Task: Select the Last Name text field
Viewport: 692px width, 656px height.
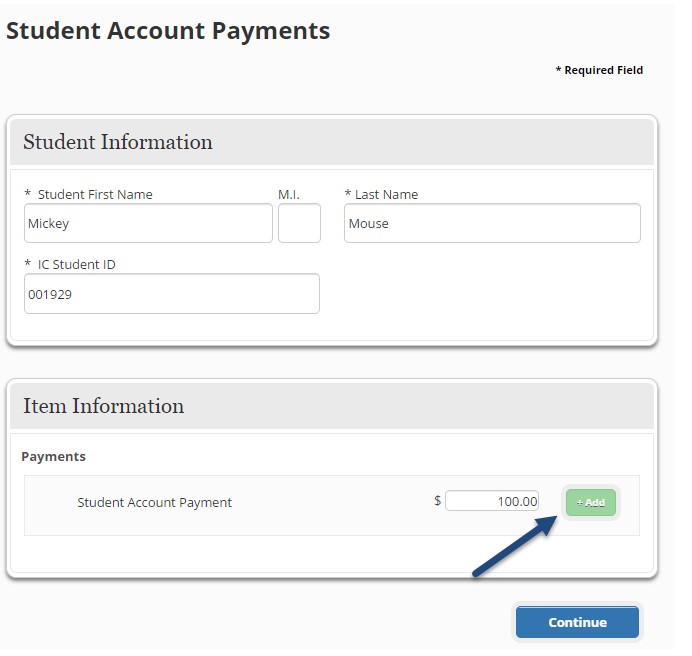Action: tap(492, 223)
